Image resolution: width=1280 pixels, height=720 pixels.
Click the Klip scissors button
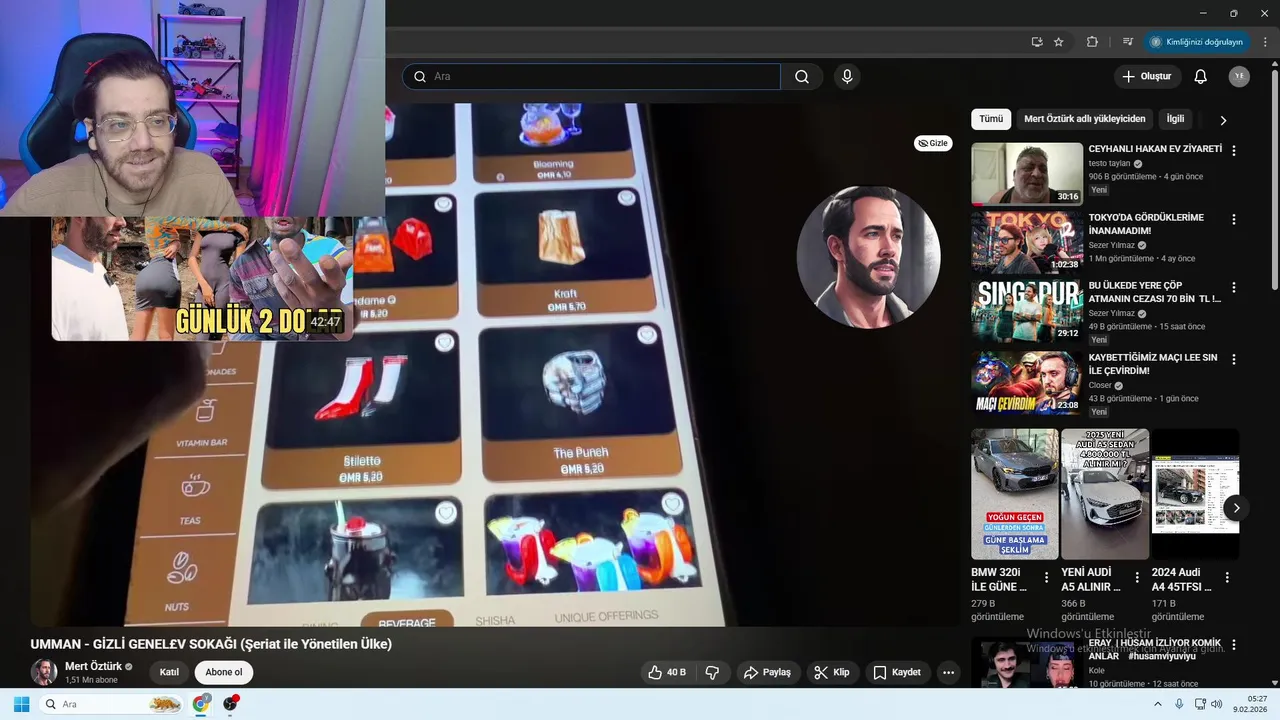click(x=831, y=673)
